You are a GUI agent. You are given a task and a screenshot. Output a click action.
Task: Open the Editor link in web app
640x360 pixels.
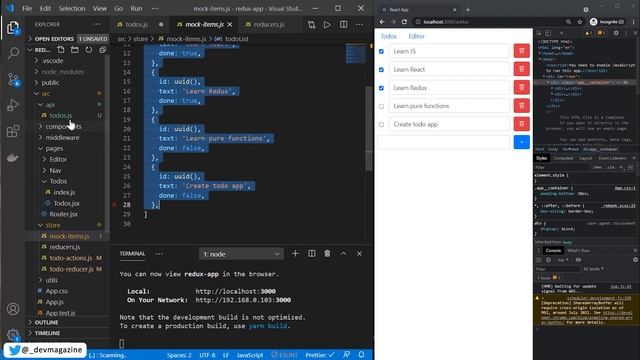click(x=416, y=36)
